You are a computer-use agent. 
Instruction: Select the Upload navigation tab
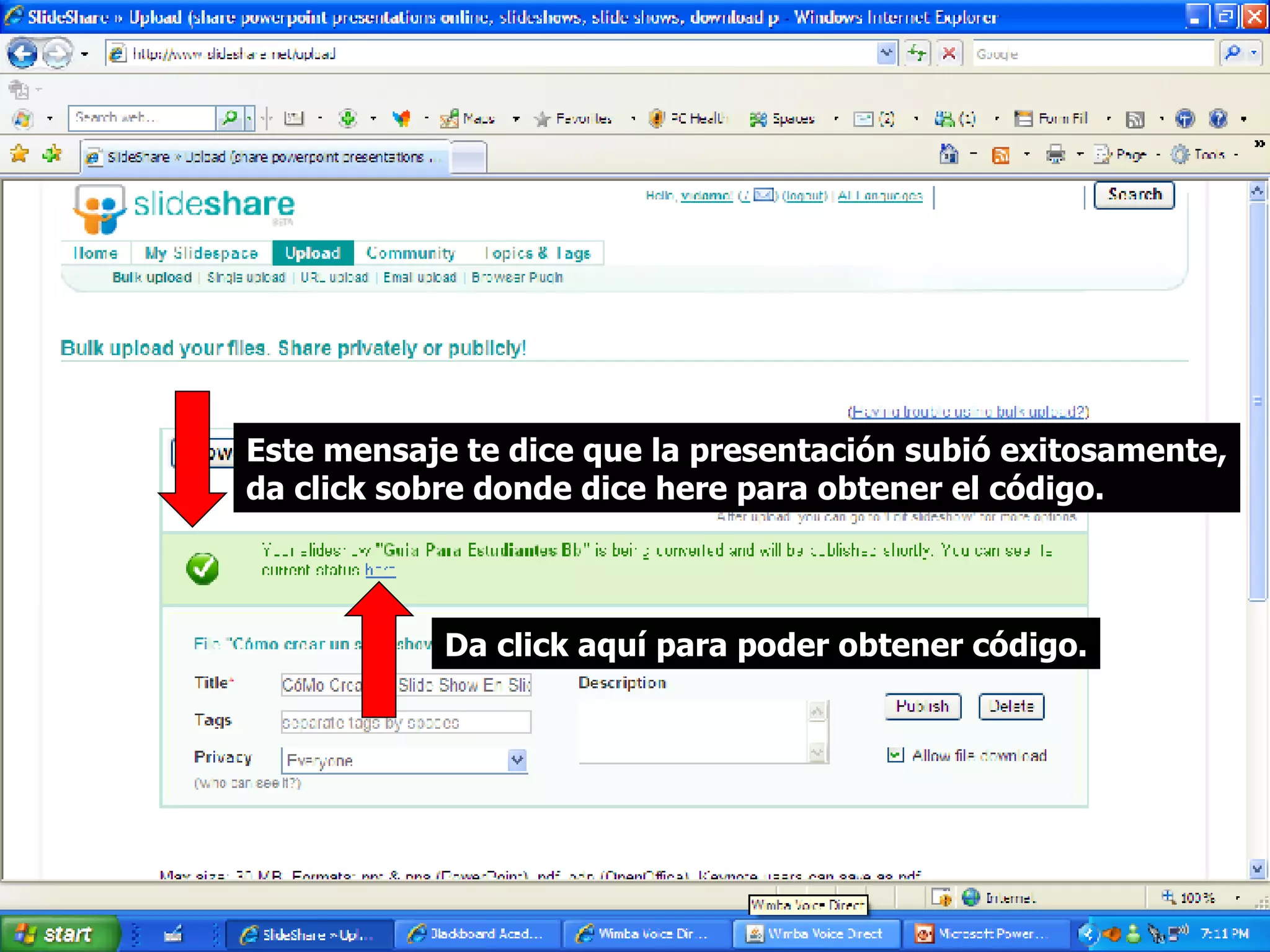pyautogui.click(x=313, y=253)
